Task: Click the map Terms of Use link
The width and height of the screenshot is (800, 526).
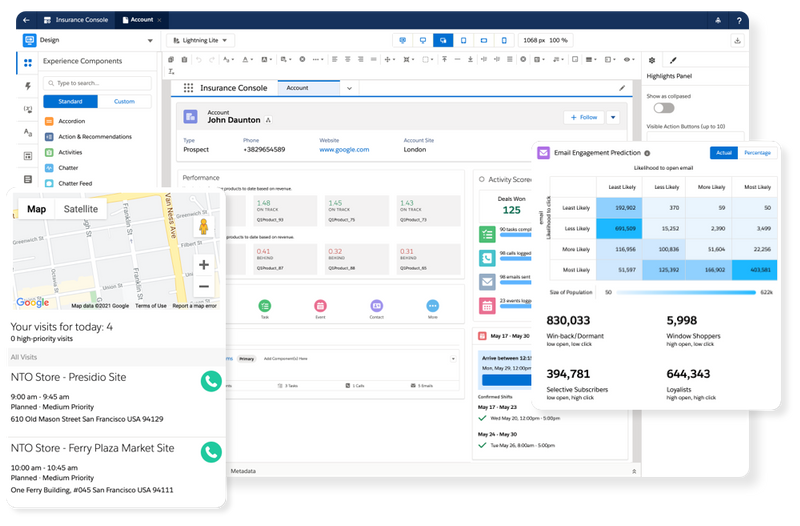Action: [151, 306]
